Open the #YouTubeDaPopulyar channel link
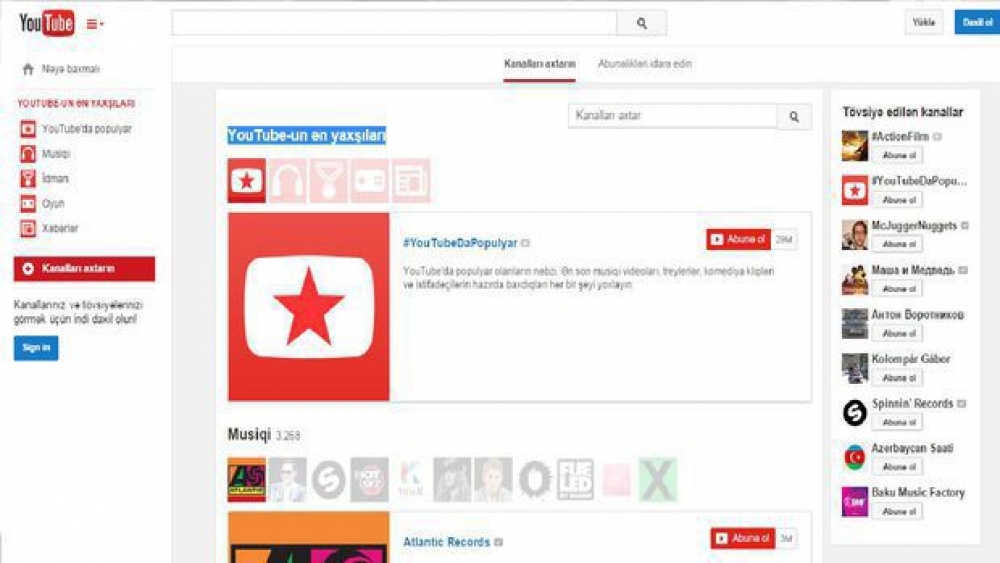1000x563 pixels. pos(460,243)
